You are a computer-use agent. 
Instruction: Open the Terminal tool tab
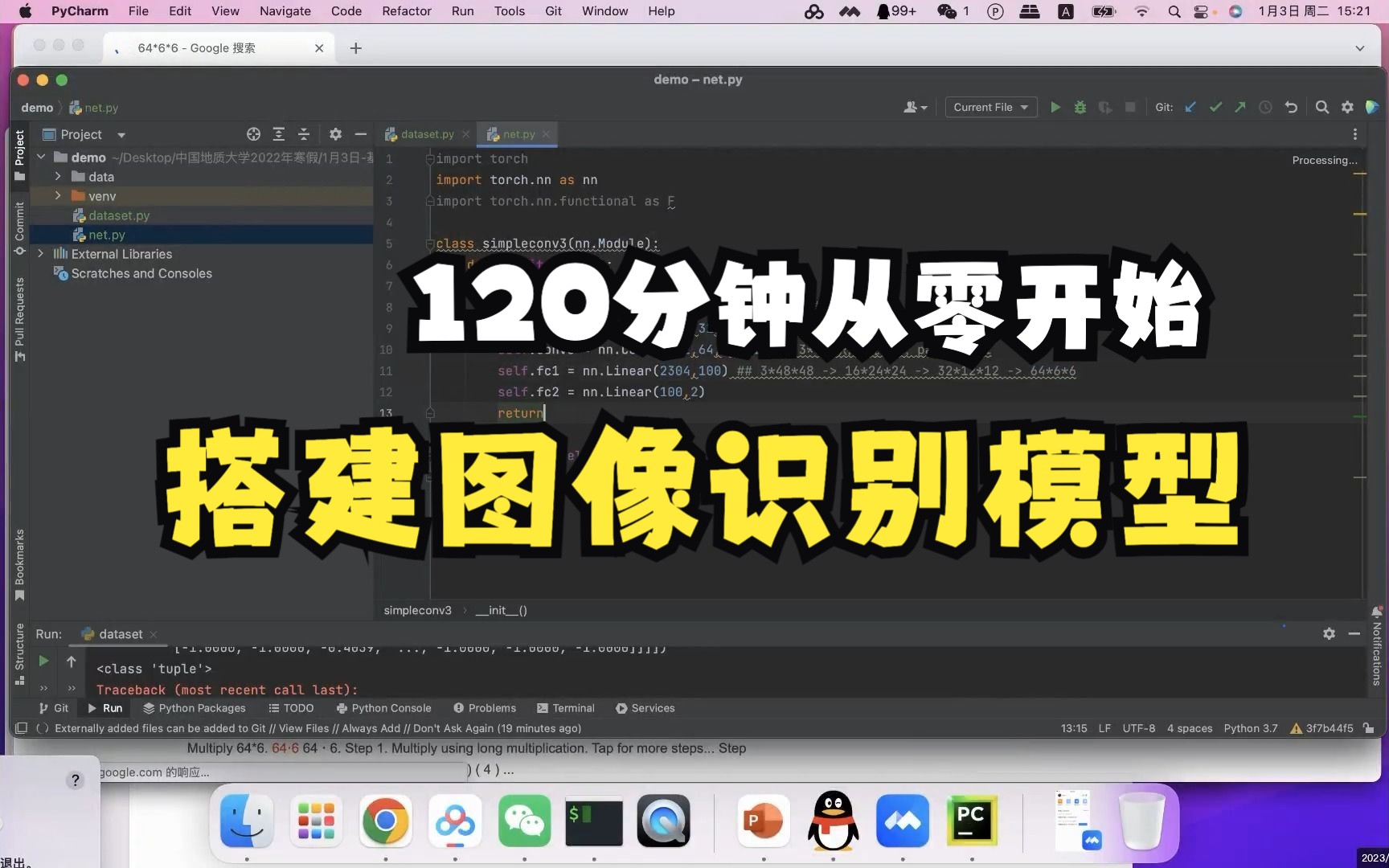click(565, 708)
